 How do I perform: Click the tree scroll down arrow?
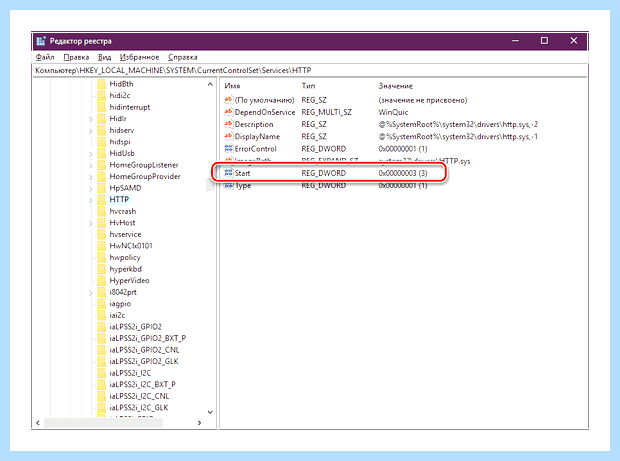(210, 412)
